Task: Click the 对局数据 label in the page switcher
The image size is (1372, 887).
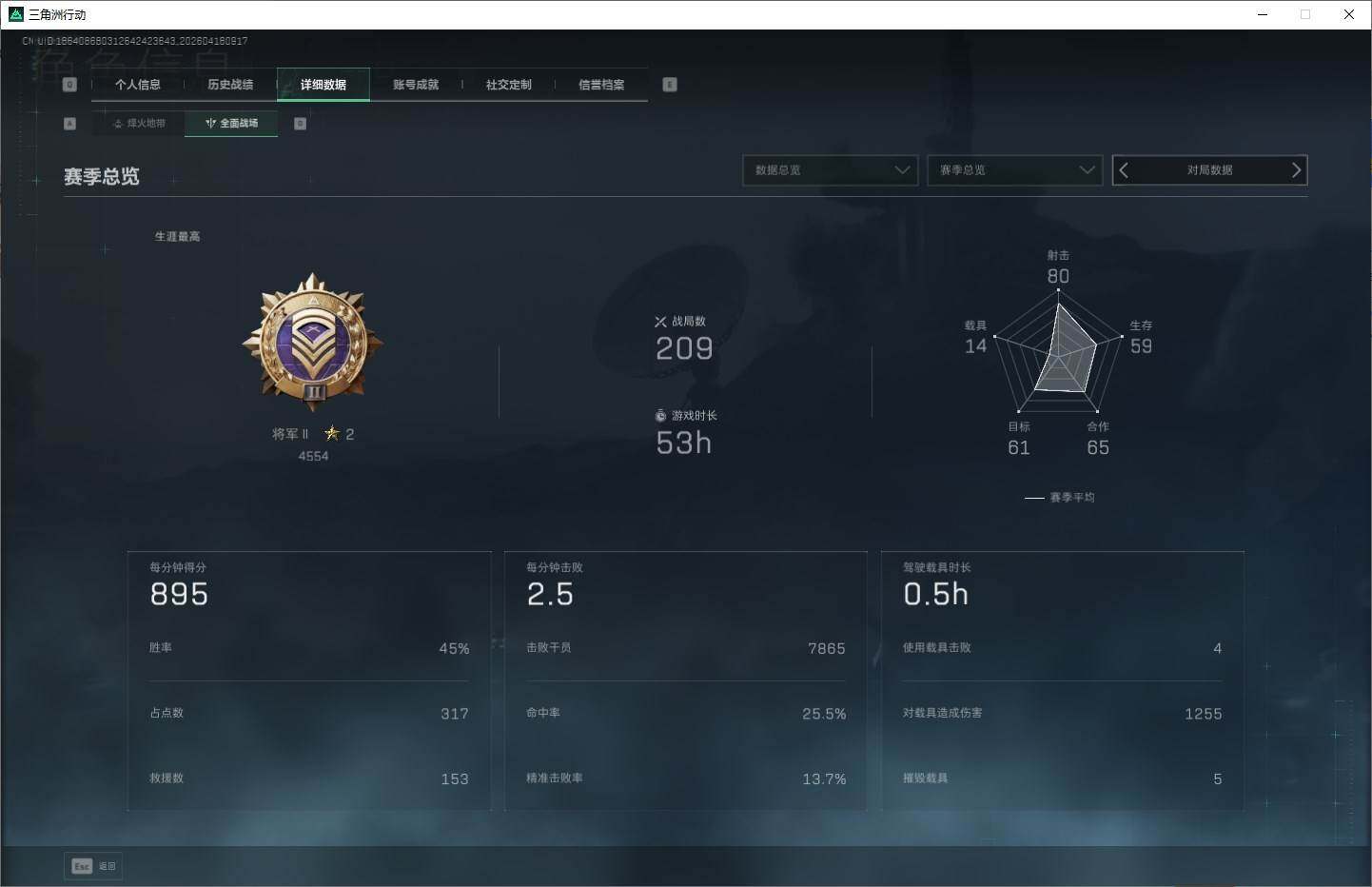Action: tap(1209, 170)
